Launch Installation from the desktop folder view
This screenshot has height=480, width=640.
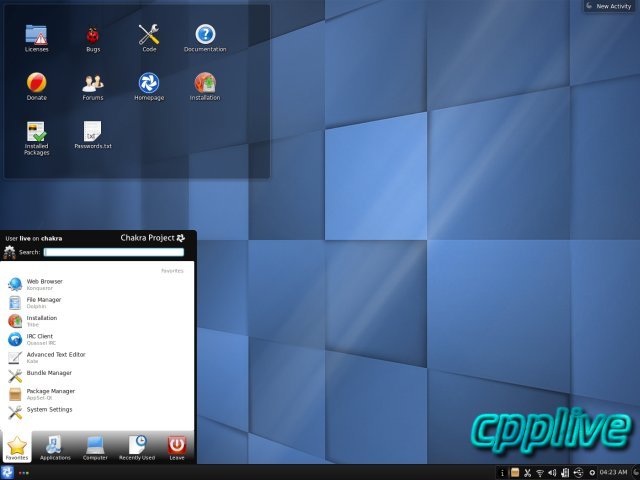click(x=205, y=86)
